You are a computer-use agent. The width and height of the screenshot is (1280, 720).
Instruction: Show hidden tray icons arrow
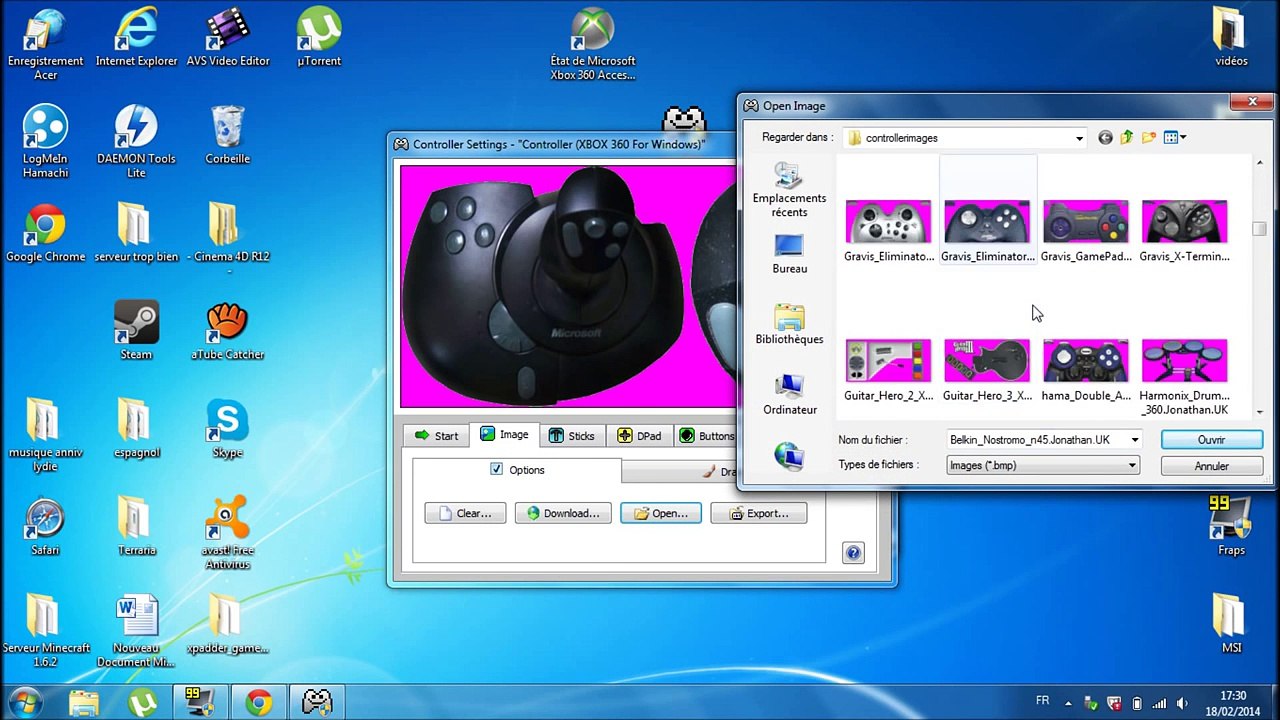(1069, 703)
